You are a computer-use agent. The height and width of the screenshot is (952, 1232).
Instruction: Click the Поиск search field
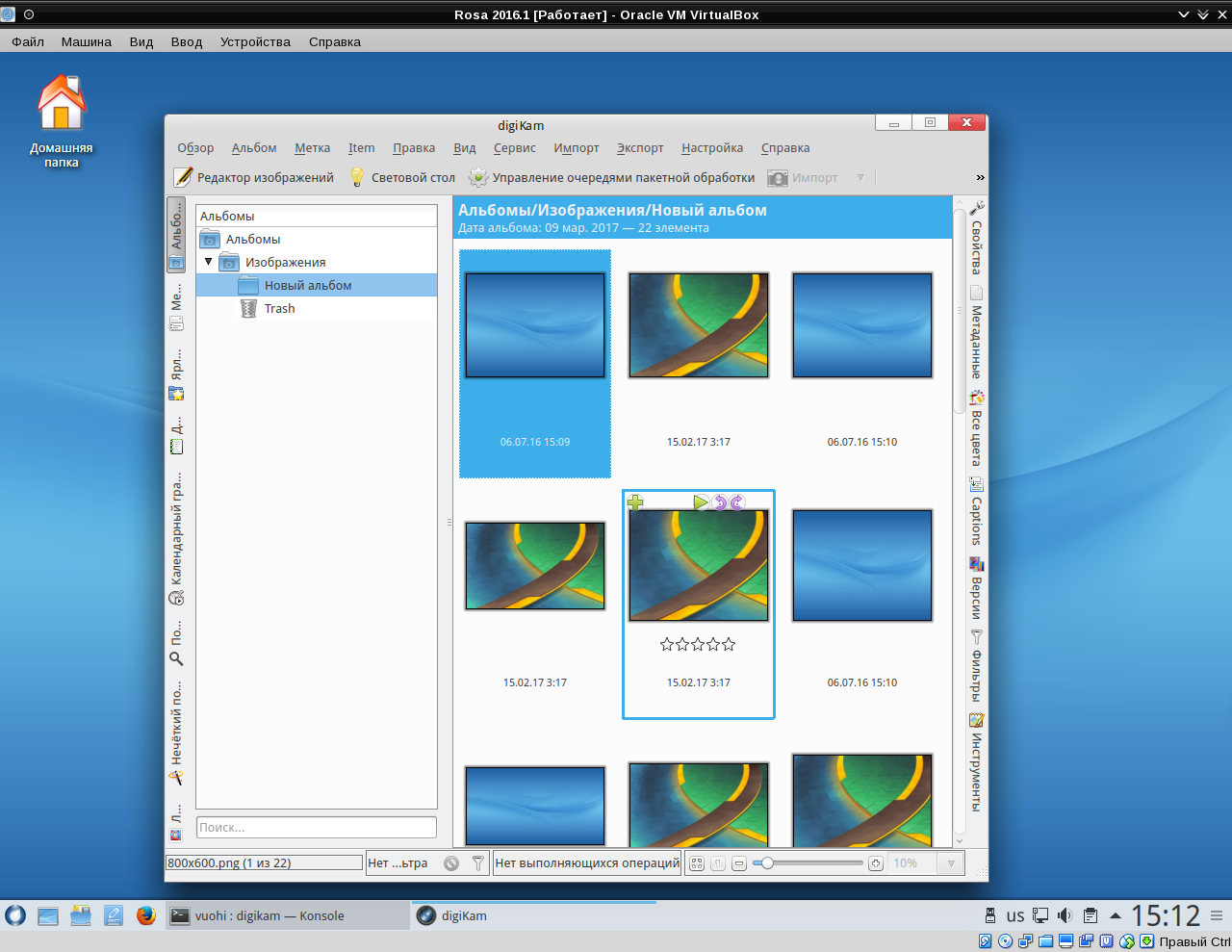coord(316,828)
